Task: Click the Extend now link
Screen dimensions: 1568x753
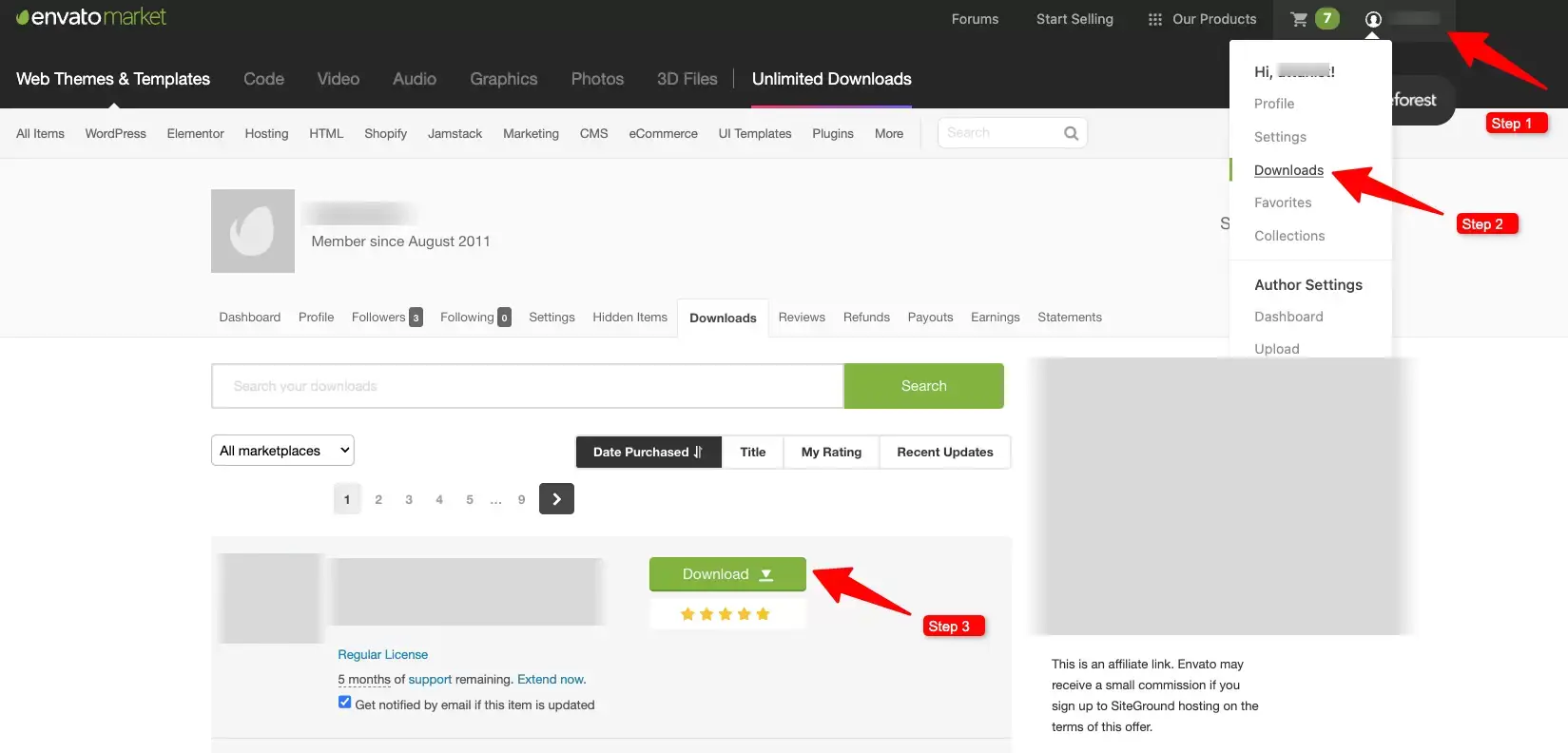Action: (552, 680)
